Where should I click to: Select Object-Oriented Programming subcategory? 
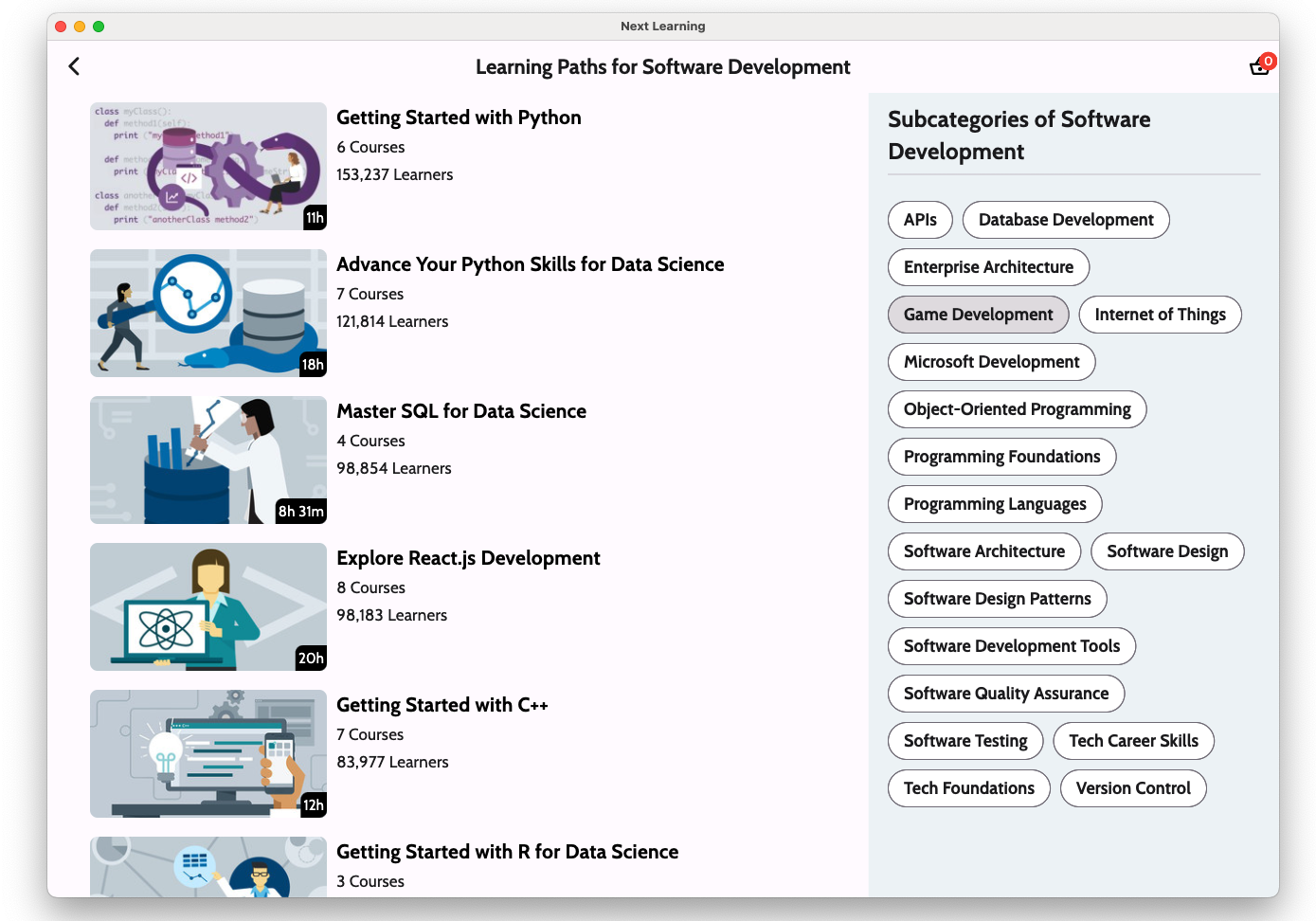click(1017, 409)
